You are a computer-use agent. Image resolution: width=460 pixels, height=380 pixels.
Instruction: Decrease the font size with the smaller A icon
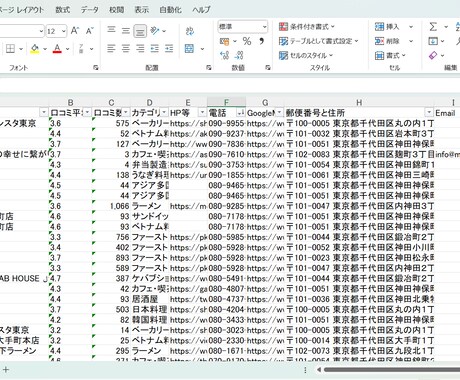coord(90,31)
